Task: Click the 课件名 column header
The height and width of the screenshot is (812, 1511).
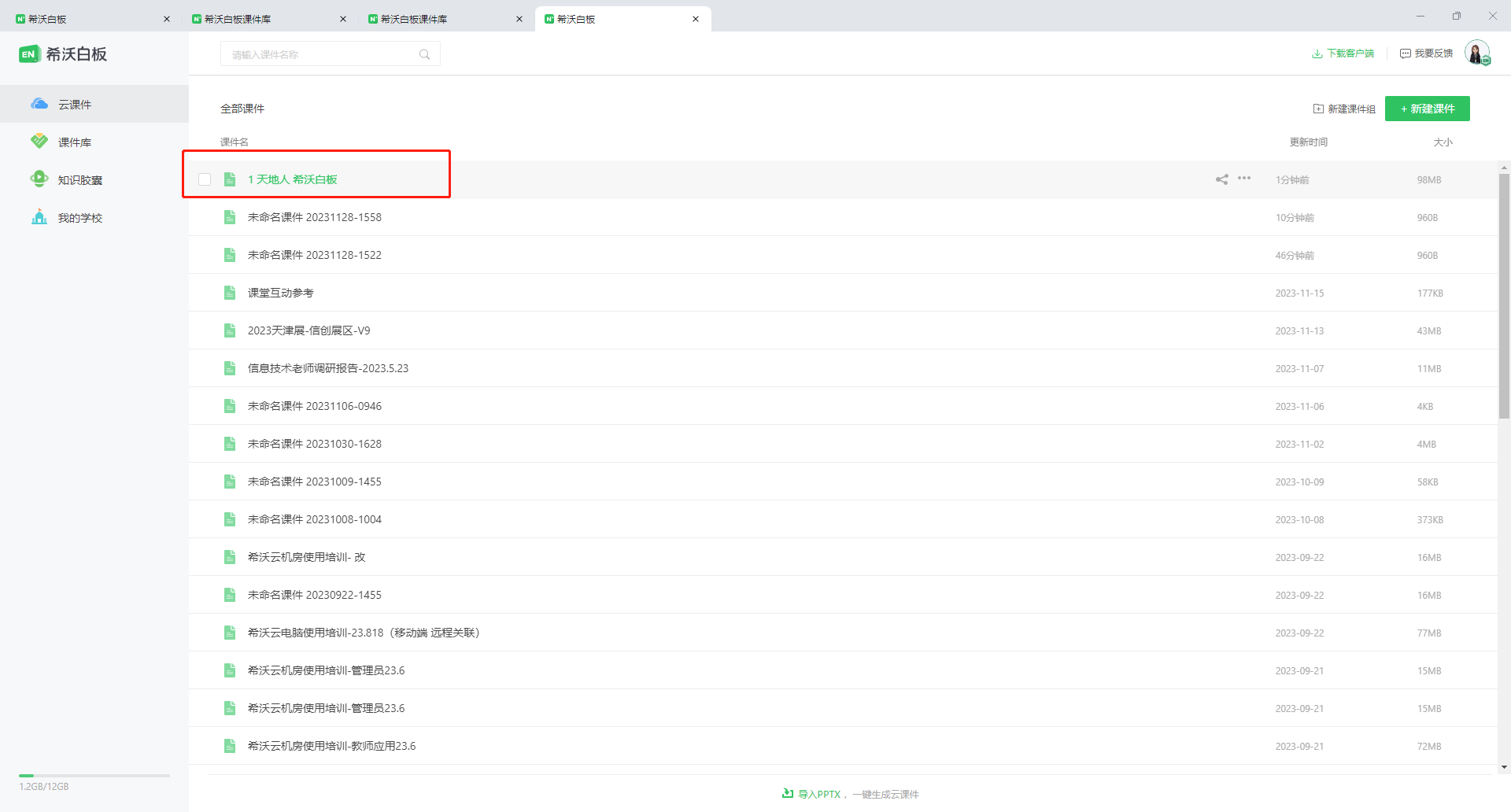Action: click(x=234, y=142)
